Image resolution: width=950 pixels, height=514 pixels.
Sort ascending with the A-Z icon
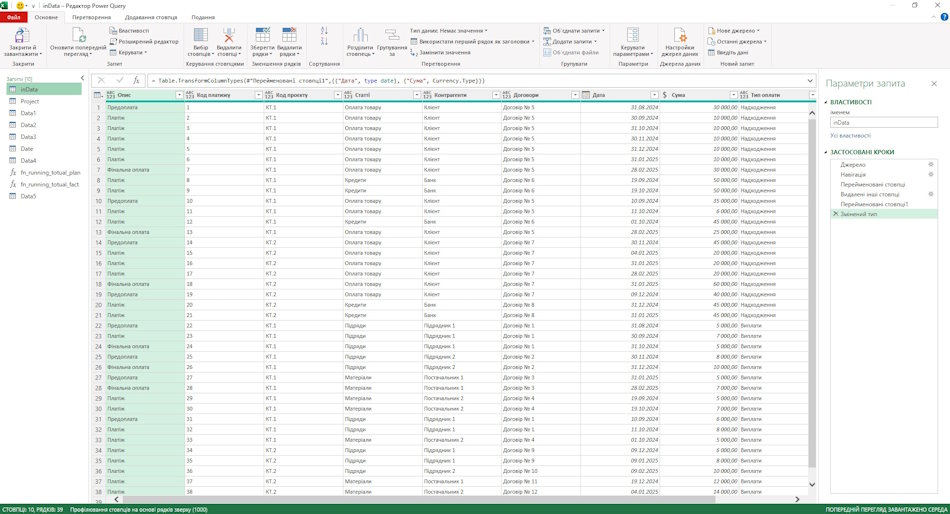point(324,30)
